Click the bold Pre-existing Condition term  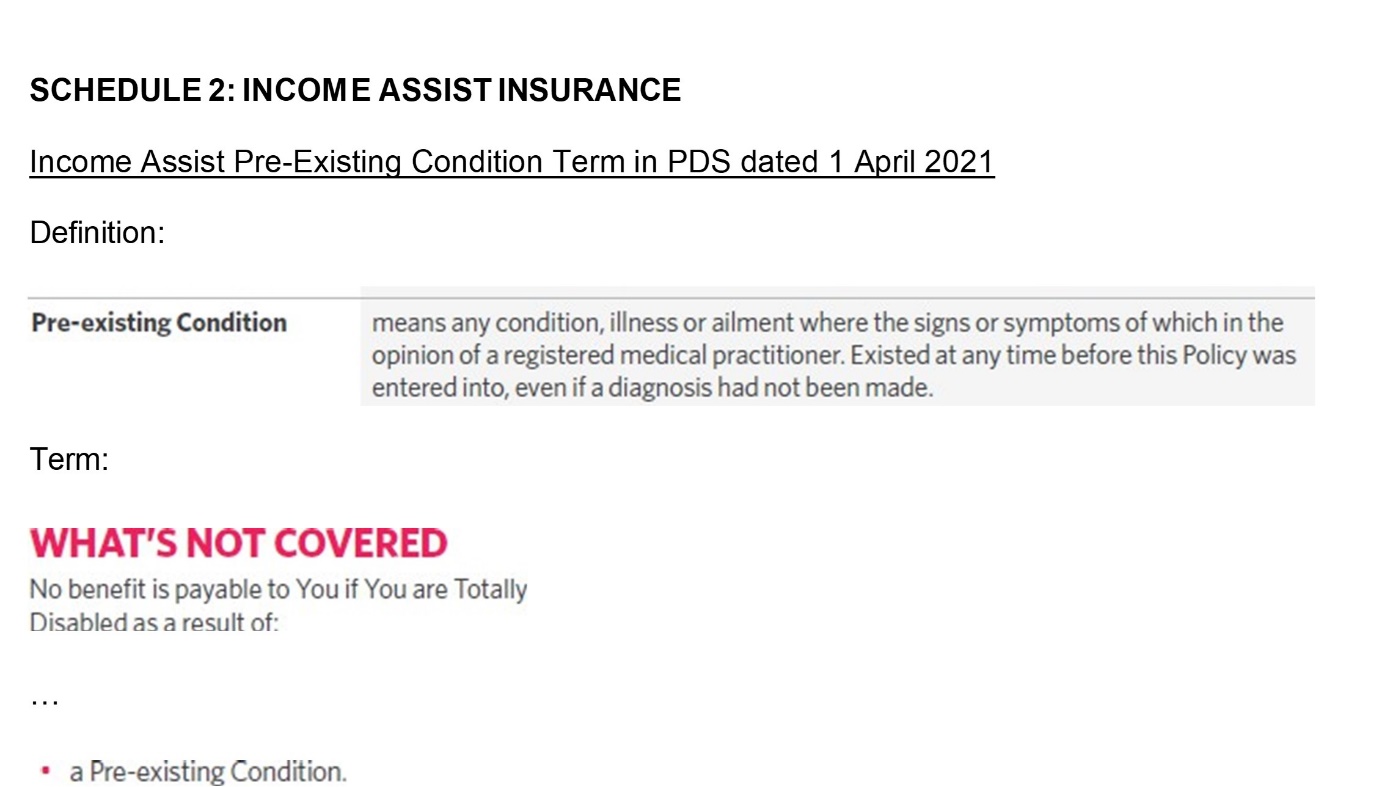click(x=159, y=322)
